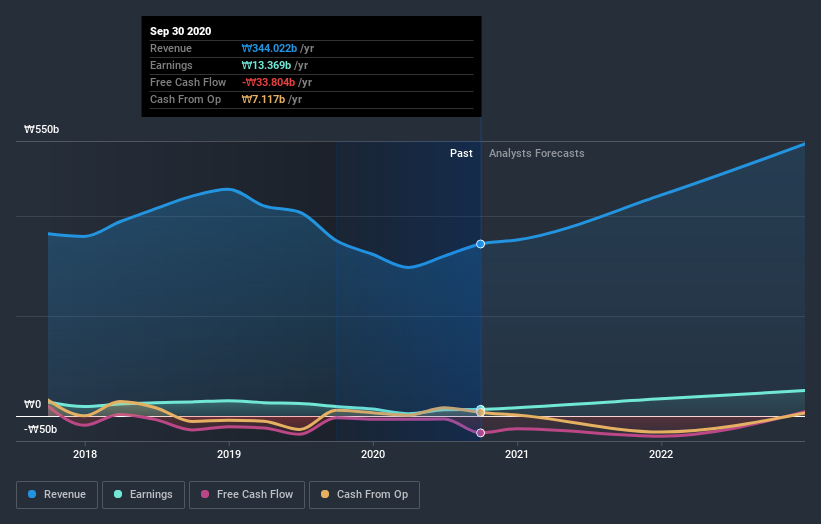Click the Cash From Op label in tooltip
This screenshot has width=821, height=524.
[x=185, y=99]
